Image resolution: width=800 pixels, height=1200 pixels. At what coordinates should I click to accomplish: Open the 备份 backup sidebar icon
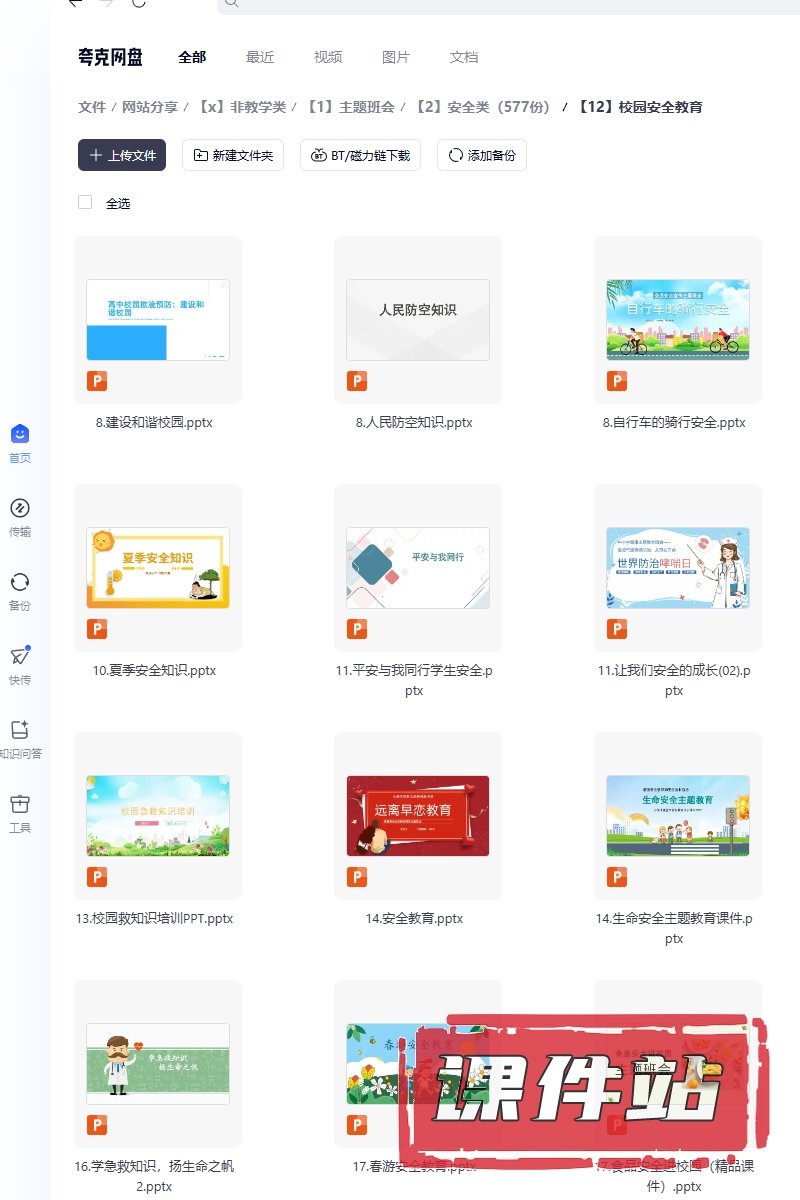point(20,582)
